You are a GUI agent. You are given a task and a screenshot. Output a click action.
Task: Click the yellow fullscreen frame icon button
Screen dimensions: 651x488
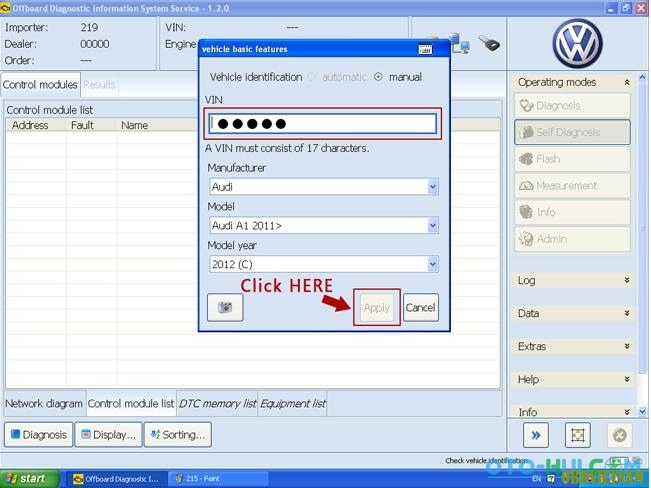click(578, 435)
